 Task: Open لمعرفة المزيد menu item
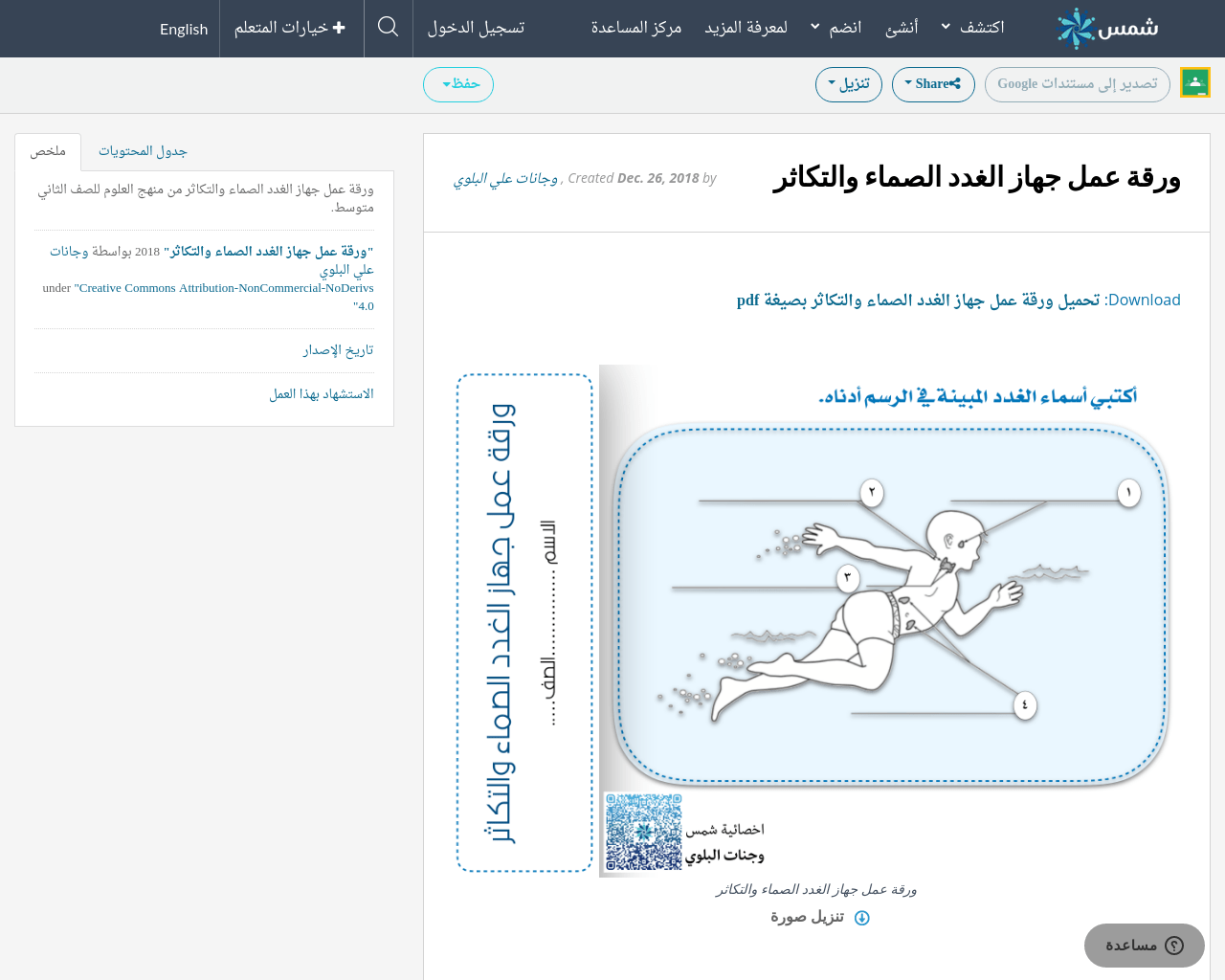click(x=746, y=27)
